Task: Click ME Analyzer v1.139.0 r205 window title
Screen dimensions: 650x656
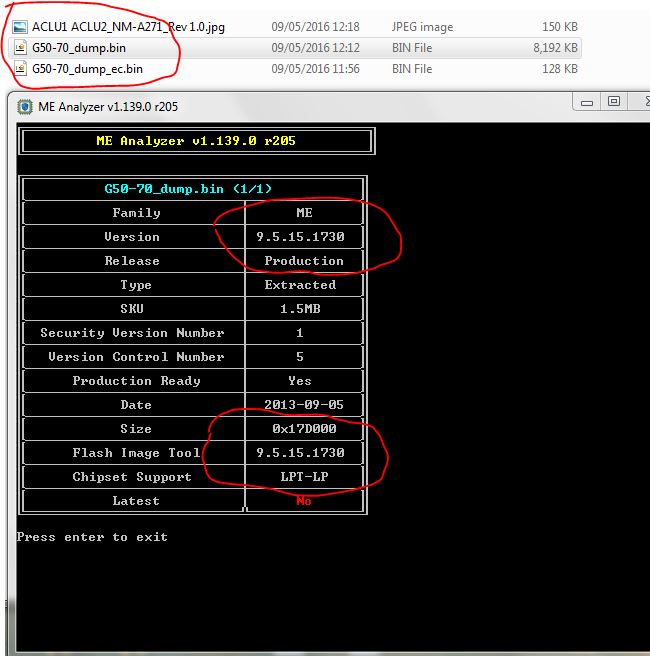Action: [x=108, y=107]
